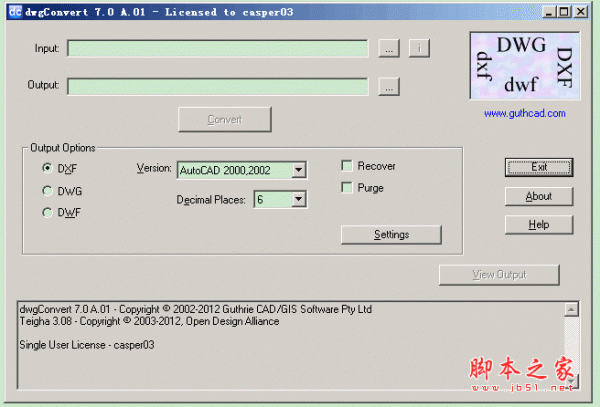Click in the Input path field
This screenshot has width=600, height=407.
[218, 48]
